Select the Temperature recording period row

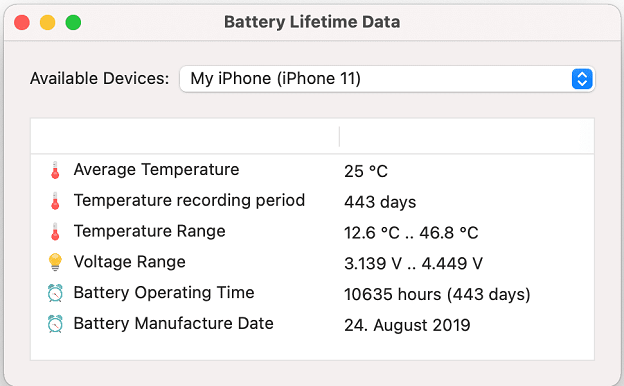[x=312, y=201]
